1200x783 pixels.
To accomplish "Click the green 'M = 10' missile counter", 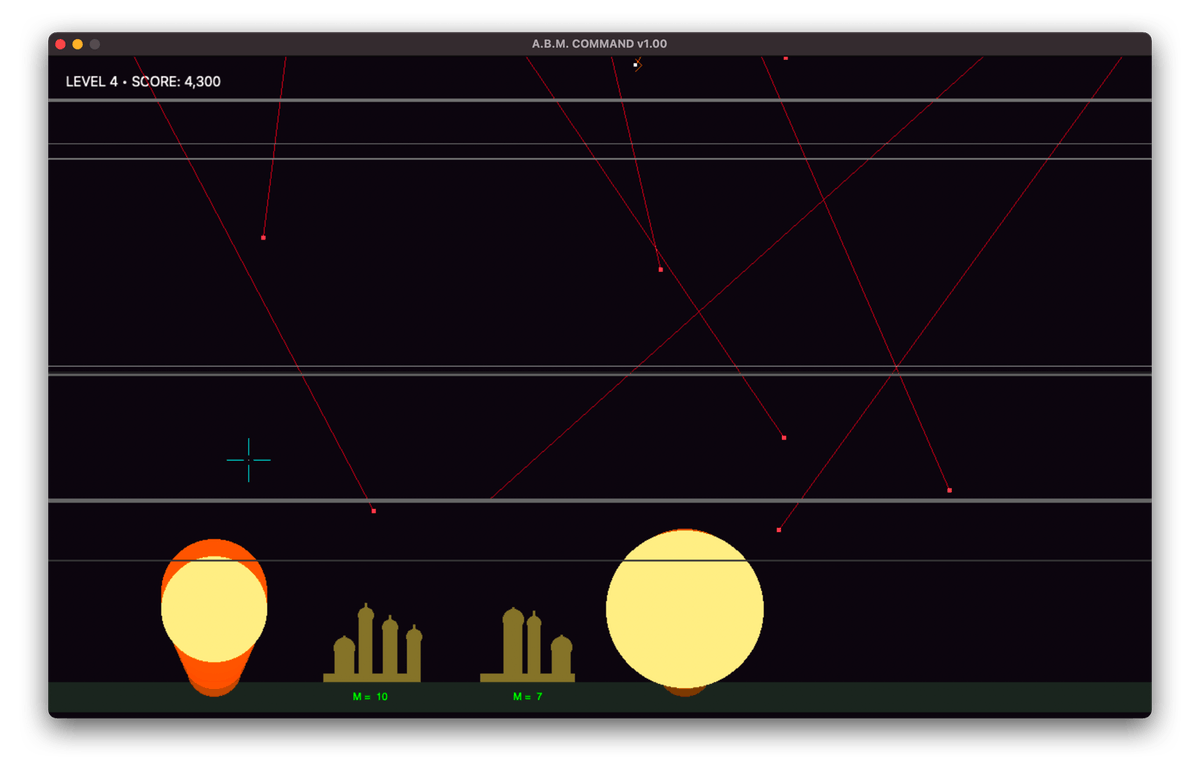I will (x=370, y=697).
